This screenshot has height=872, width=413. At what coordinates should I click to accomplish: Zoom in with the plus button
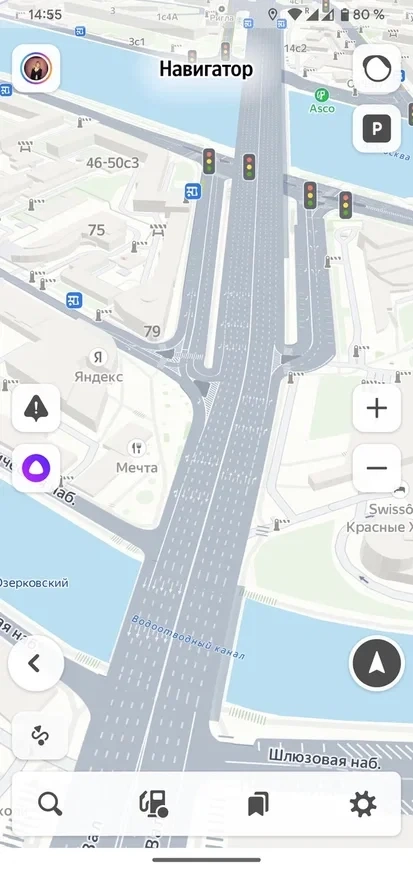click(x=377, y=409)
